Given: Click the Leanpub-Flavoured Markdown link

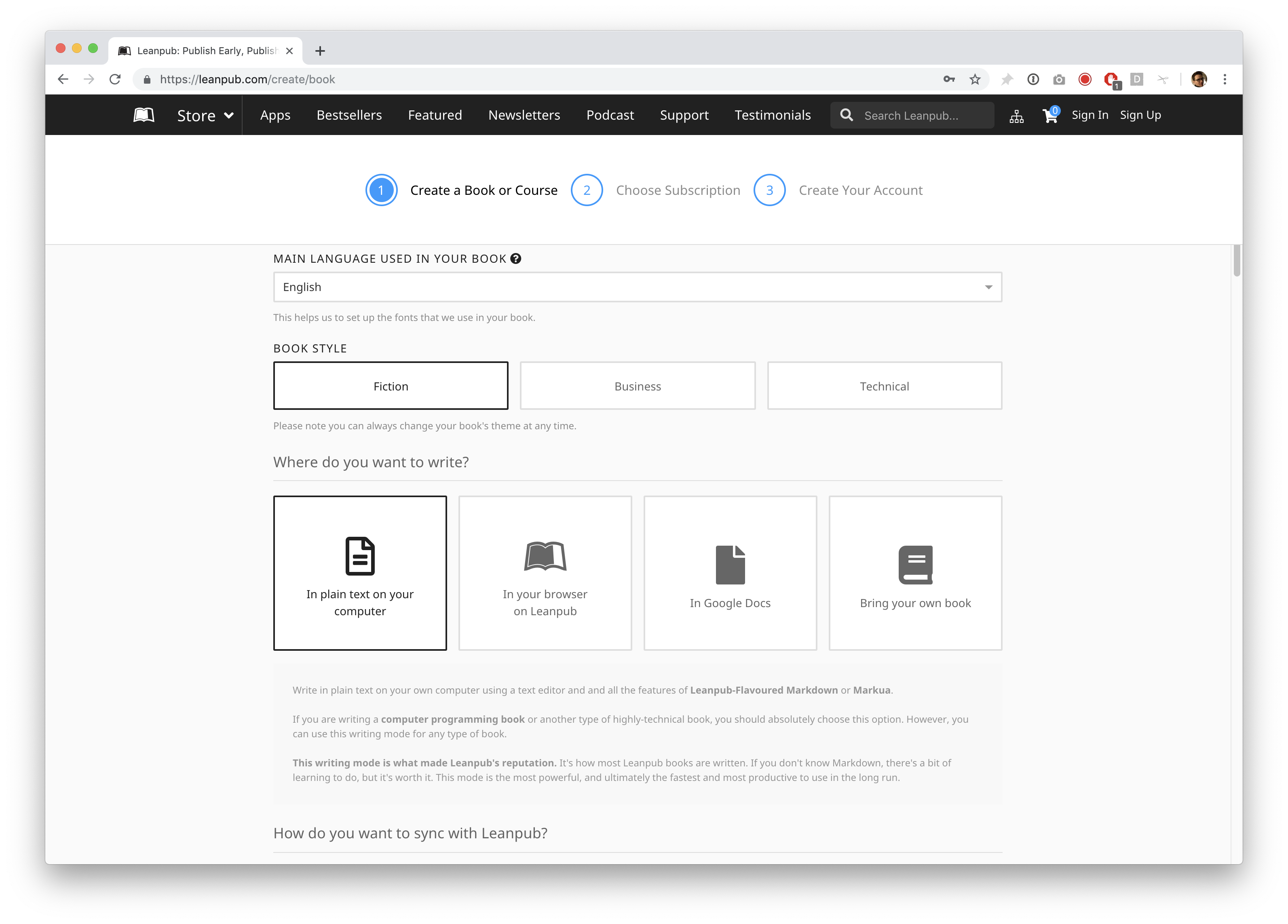Looking at the screenshot, I should [x=764, y=690].
